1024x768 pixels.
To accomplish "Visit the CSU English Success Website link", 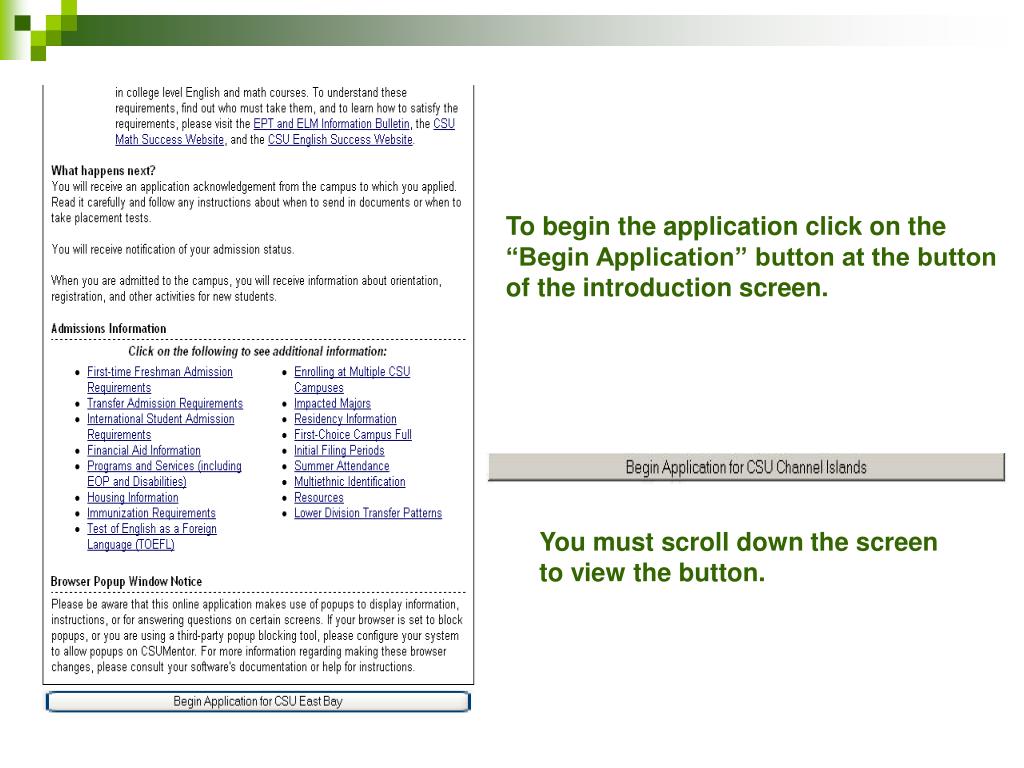I will [340, 139].
